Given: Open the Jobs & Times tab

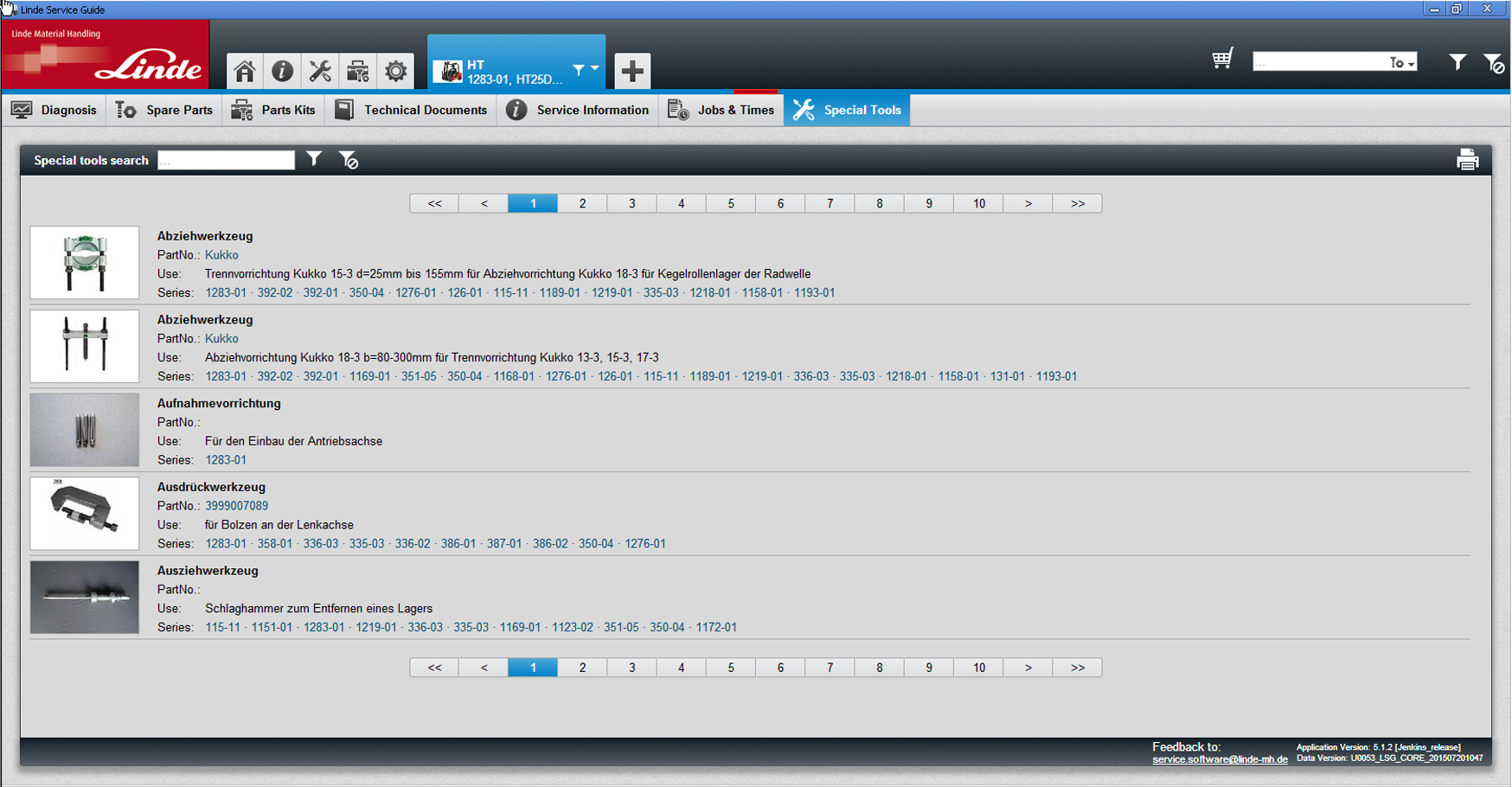Looking at the screenshot, I should coord(721,110).
